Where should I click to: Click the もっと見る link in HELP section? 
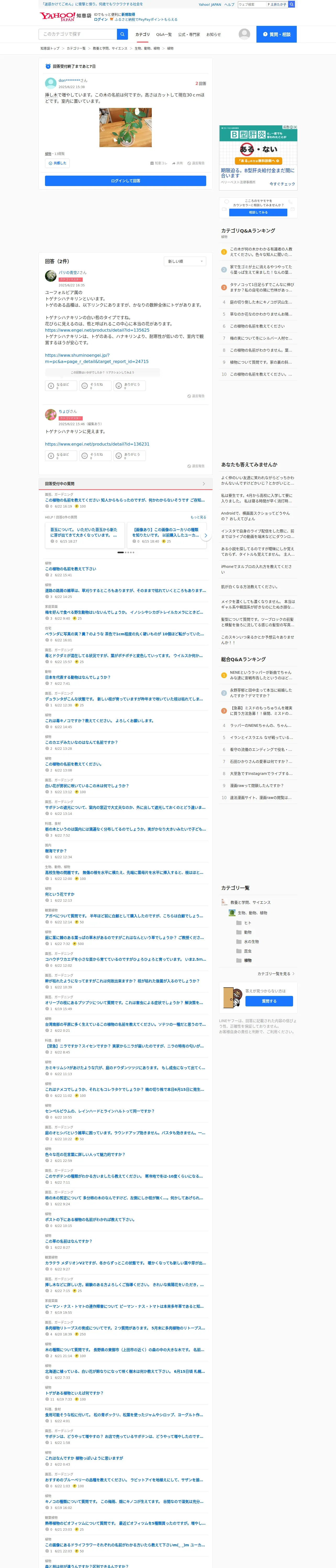(198, 517)
